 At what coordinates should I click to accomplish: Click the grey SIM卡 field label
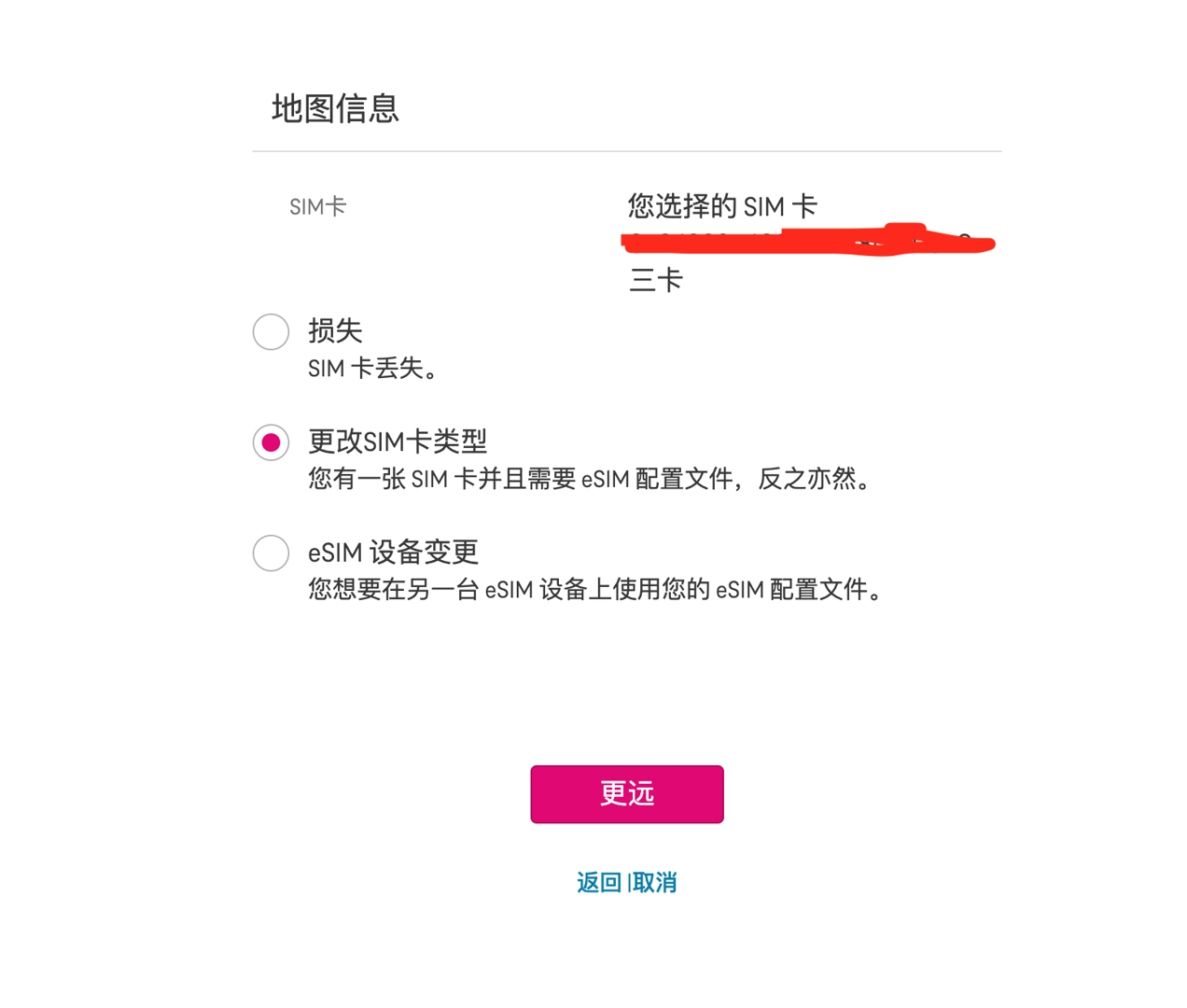tap(317, 206)
